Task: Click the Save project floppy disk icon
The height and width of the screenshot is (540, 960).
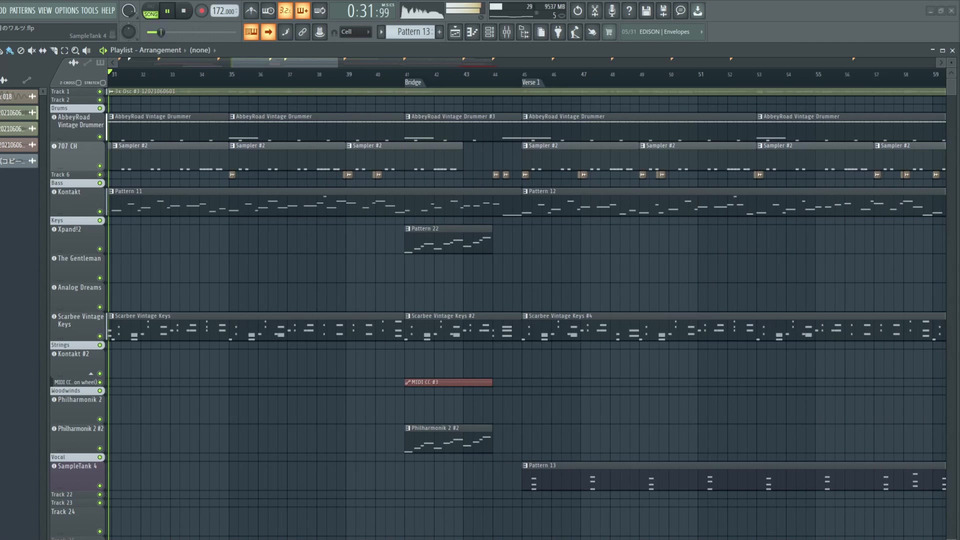Action: [x=646, y=11]
